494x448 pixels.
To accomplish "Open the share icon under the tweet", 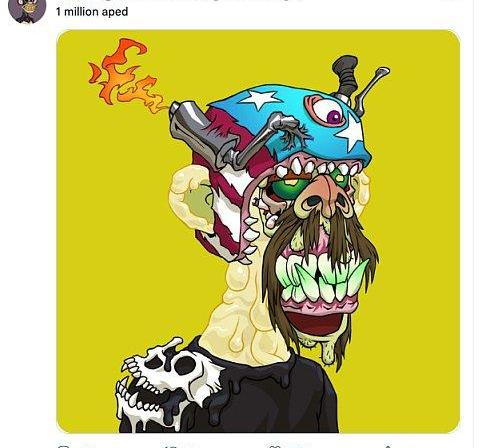I will [x=388, y=446].
